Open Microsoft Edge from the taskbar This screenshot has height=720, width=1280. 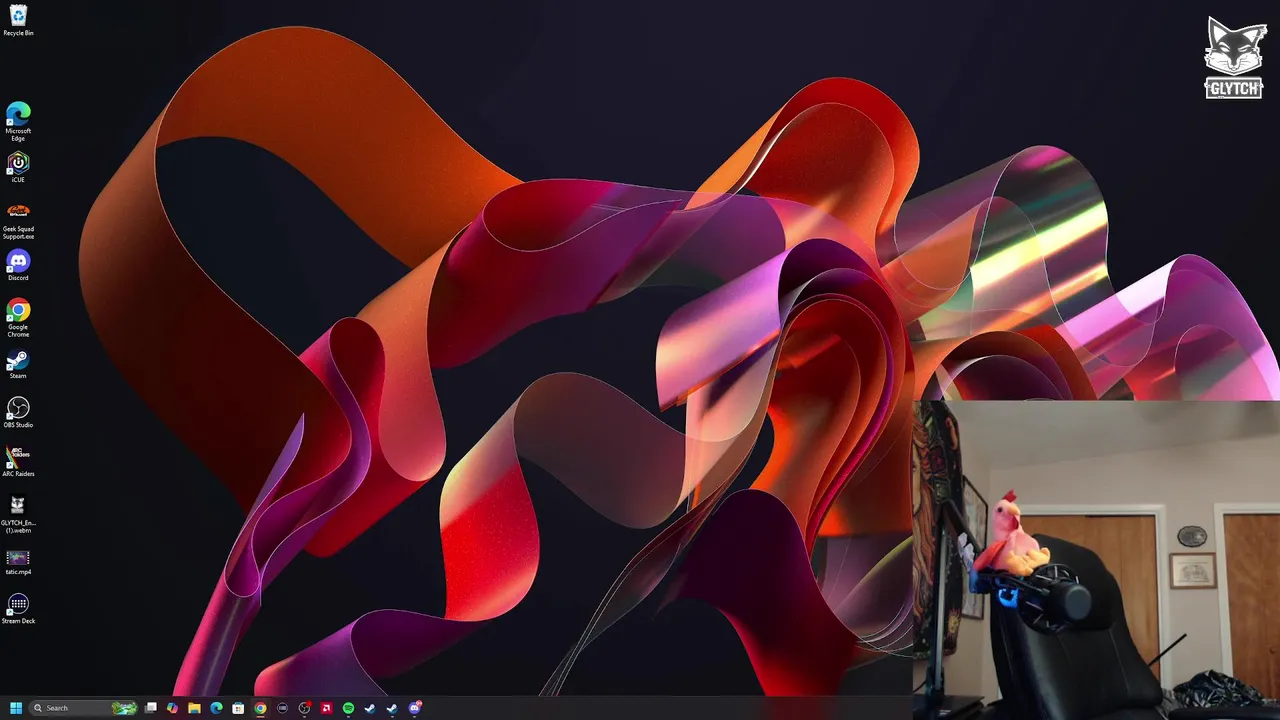[216, 708]
